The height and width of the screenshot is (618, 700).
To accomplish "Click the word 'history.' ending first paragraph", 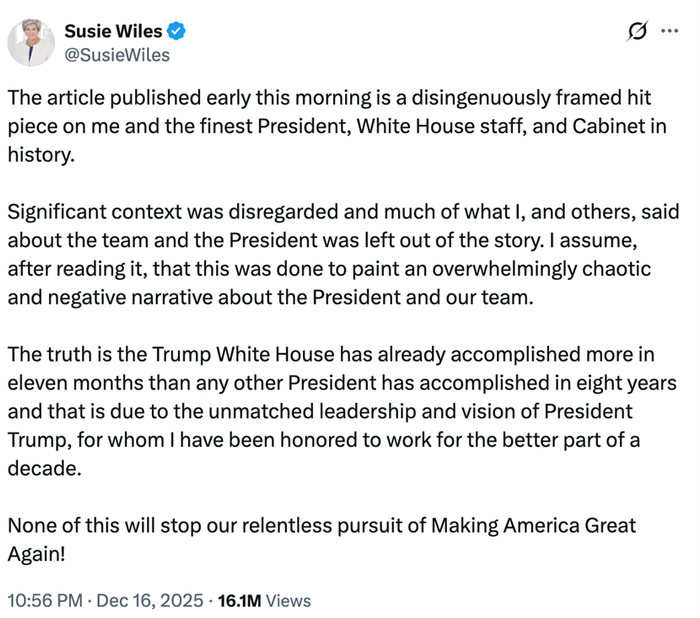I will 40,156.
